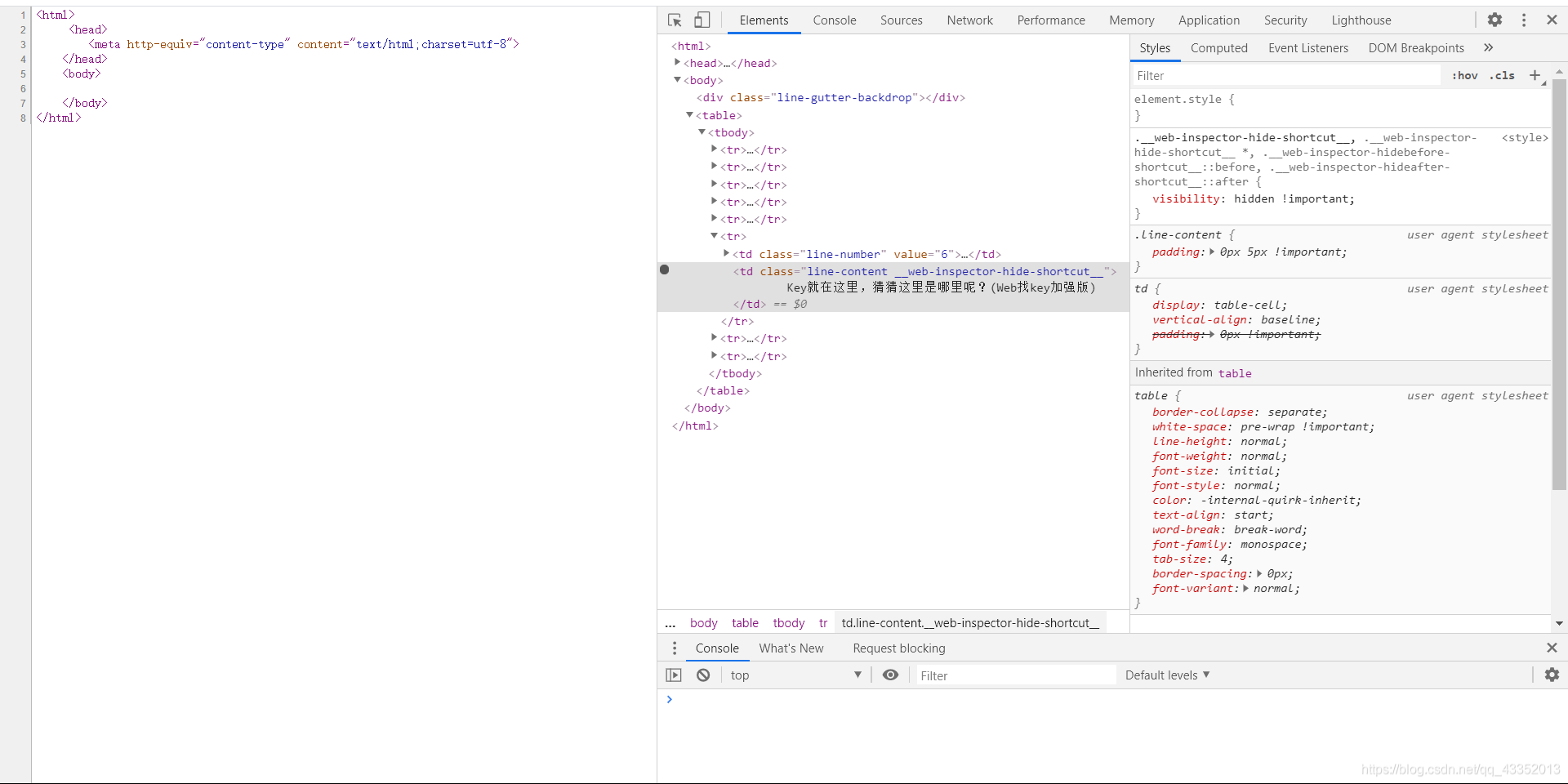Viewport: 1568px width, 784px height.
Task: Expand padding shorthand in .line-content rule
Action: [x=1212, y=252]
